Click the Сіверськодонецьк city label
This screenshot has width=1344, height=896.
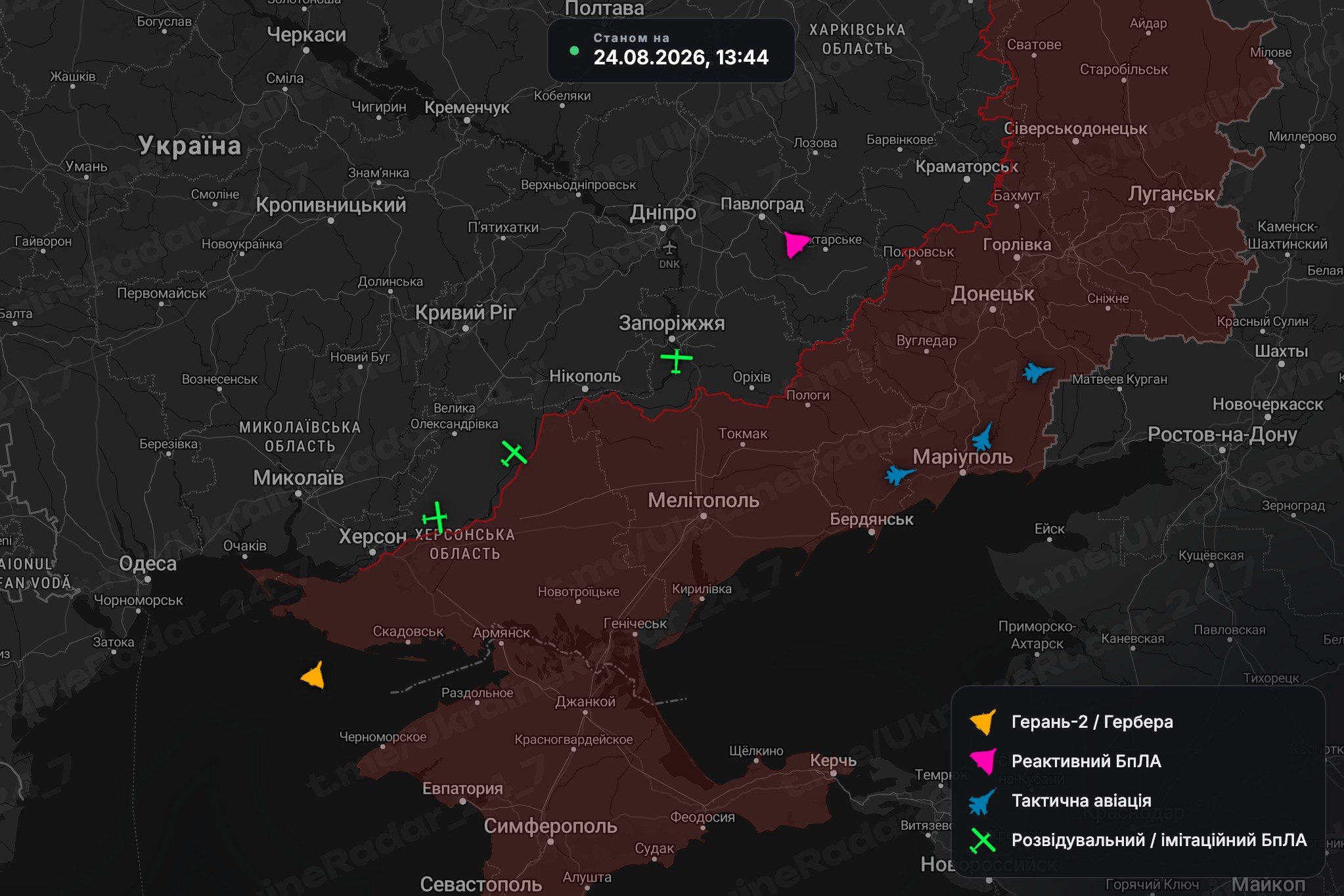click(1075, 129)
